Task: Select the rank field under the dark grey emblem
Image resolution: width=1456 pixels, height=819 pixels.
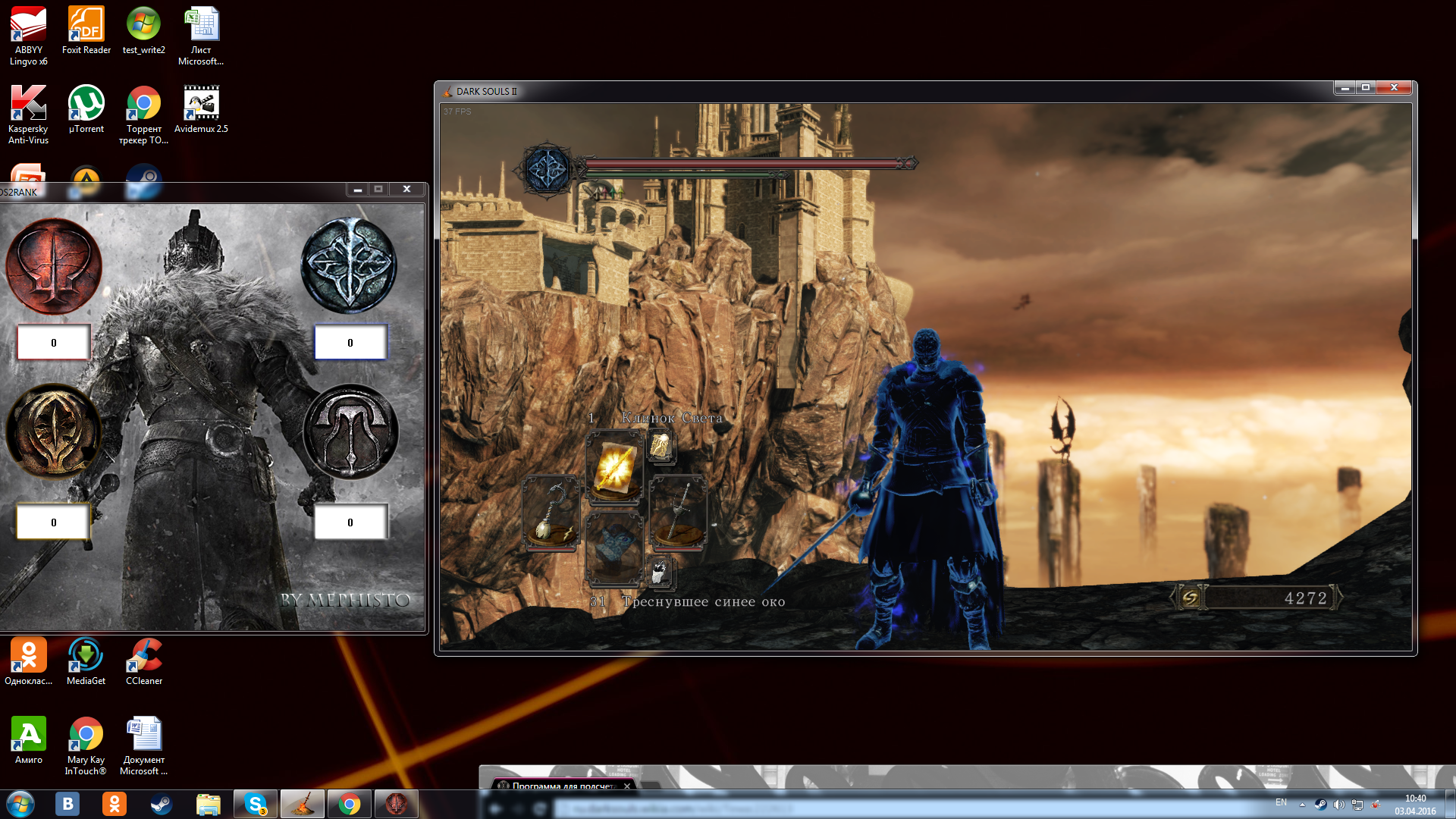Action: (x=350, y=522)
